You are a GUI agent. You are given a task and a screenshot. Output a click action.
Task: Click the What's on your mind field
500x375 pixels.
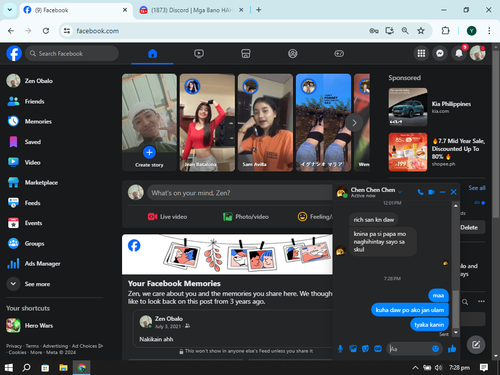coord(240,193)
